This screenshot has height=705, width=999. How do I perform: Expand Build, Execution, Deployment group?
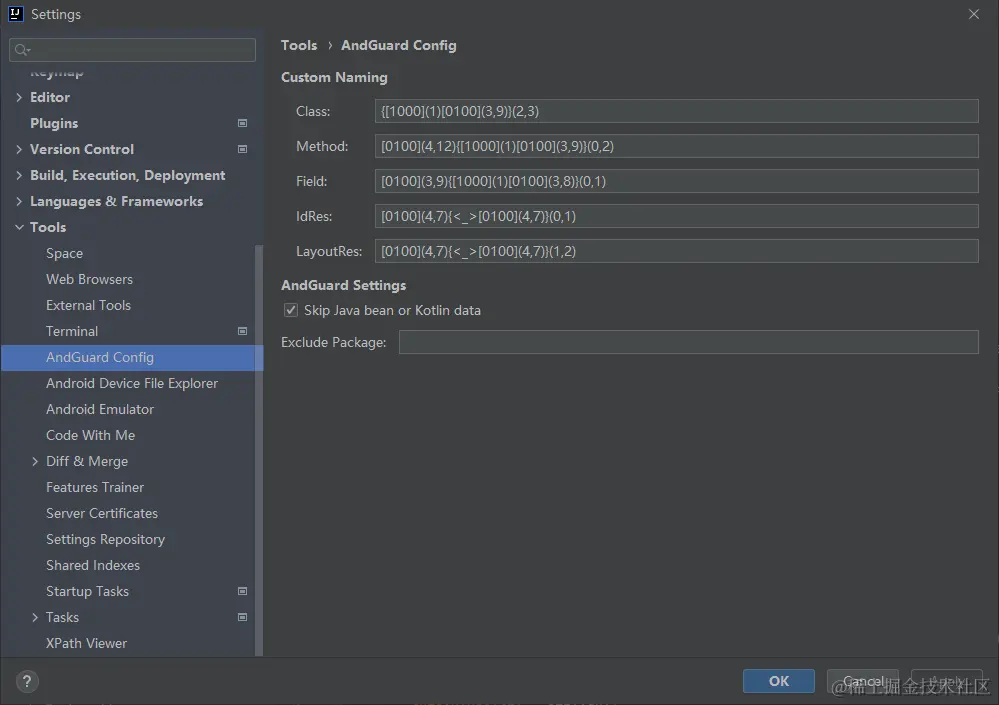point(18,175)
